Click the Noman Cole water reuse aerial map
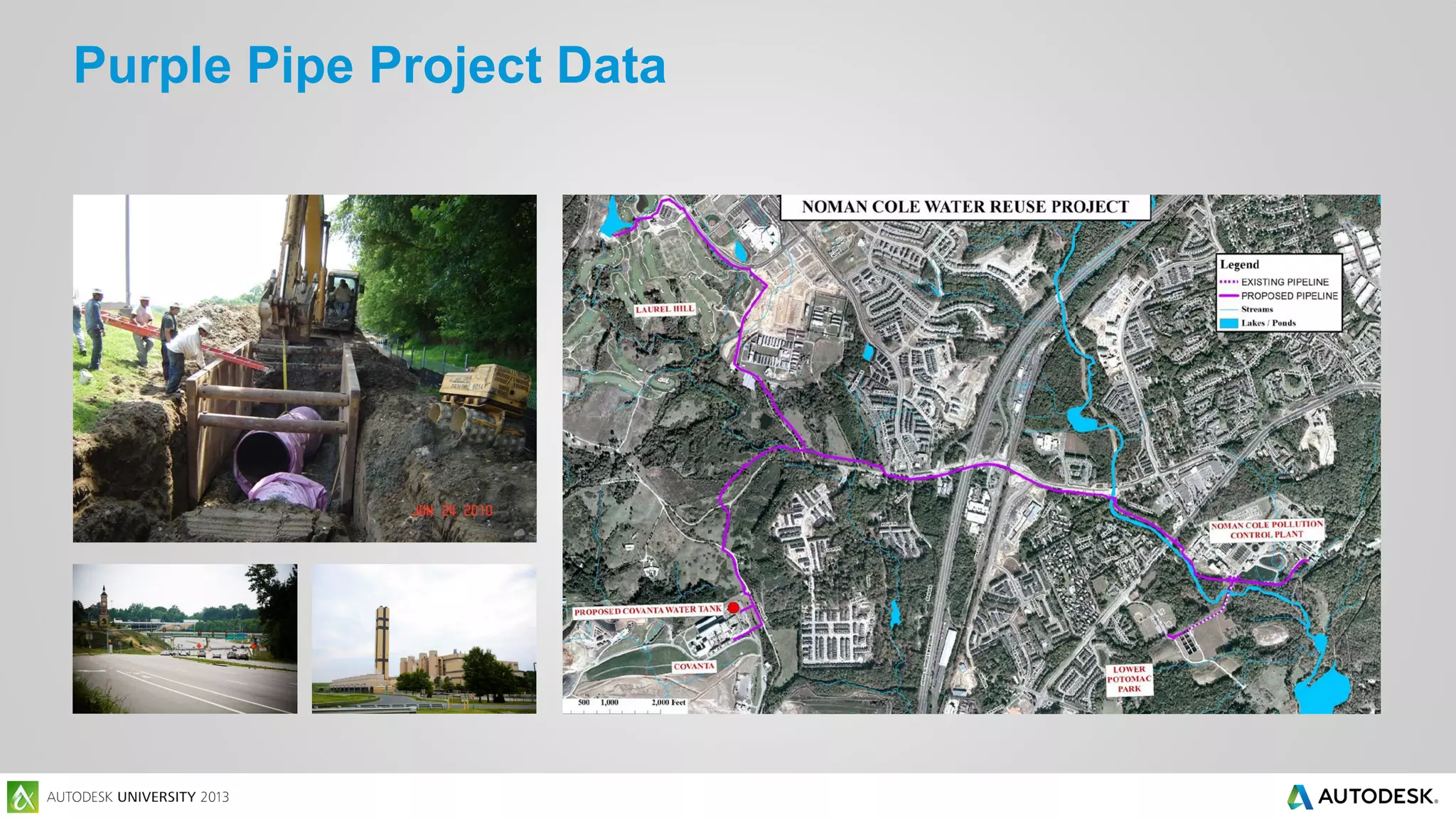1456x819 pixels. (971, 454)
